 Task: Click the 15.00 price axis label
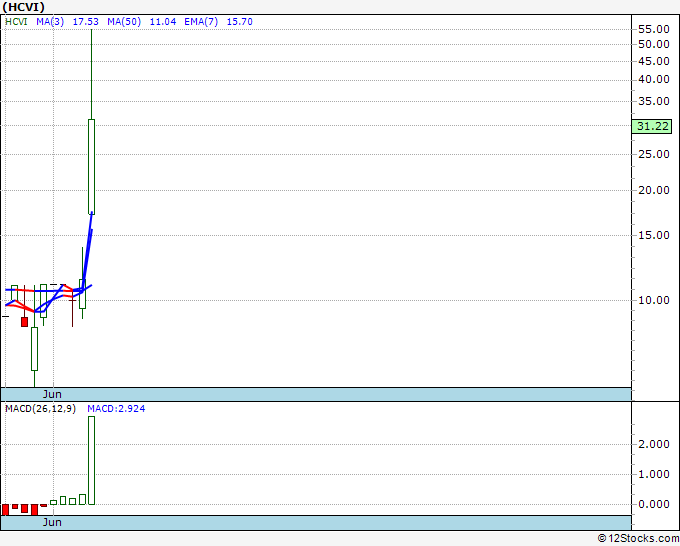tap(654, 235)
